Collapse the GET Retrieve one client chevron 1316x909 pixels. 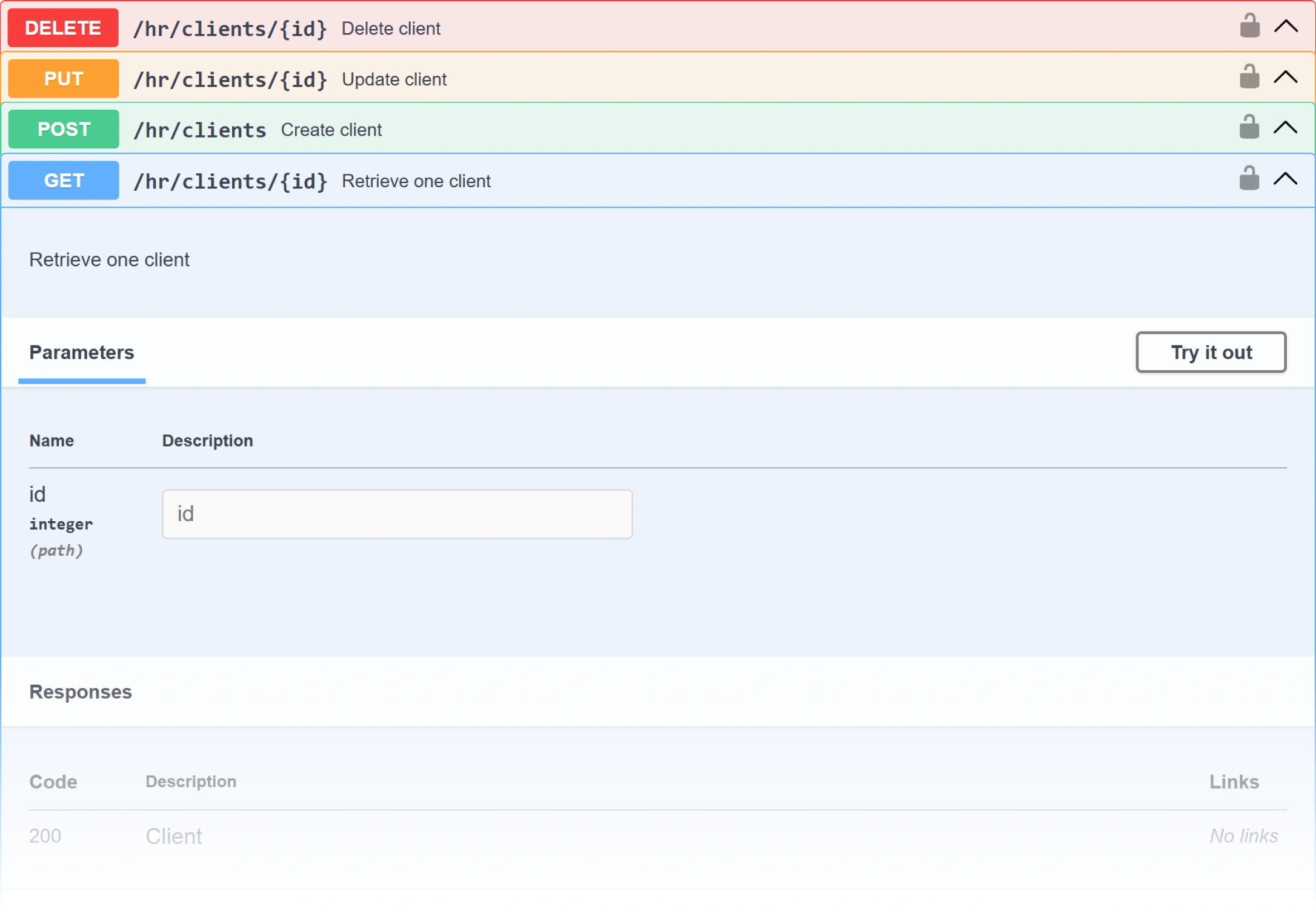[1286, 179]
